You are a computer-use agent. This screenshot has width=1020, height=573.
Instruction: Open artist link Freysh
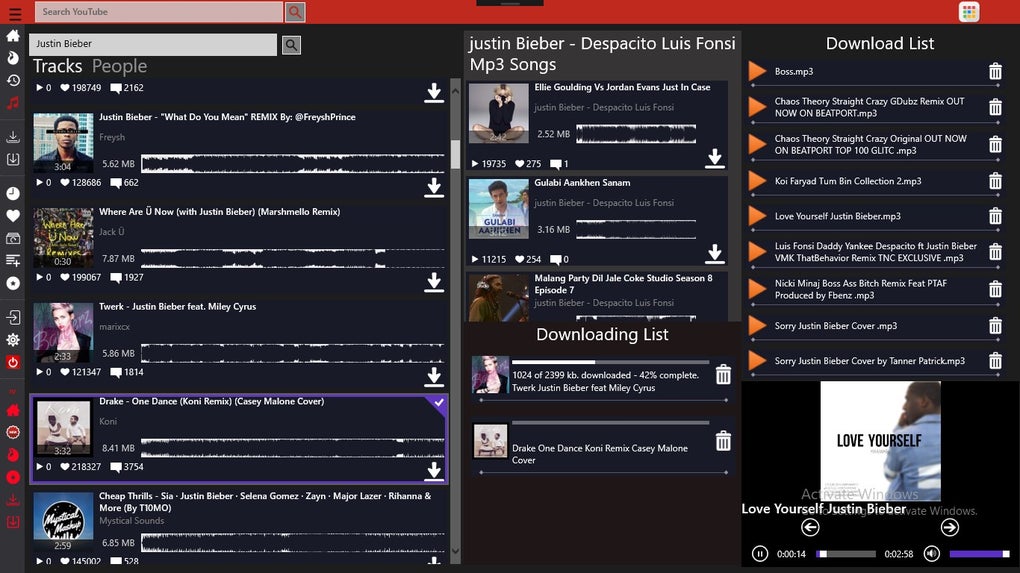pyautogui.click(x=112, y=137)
